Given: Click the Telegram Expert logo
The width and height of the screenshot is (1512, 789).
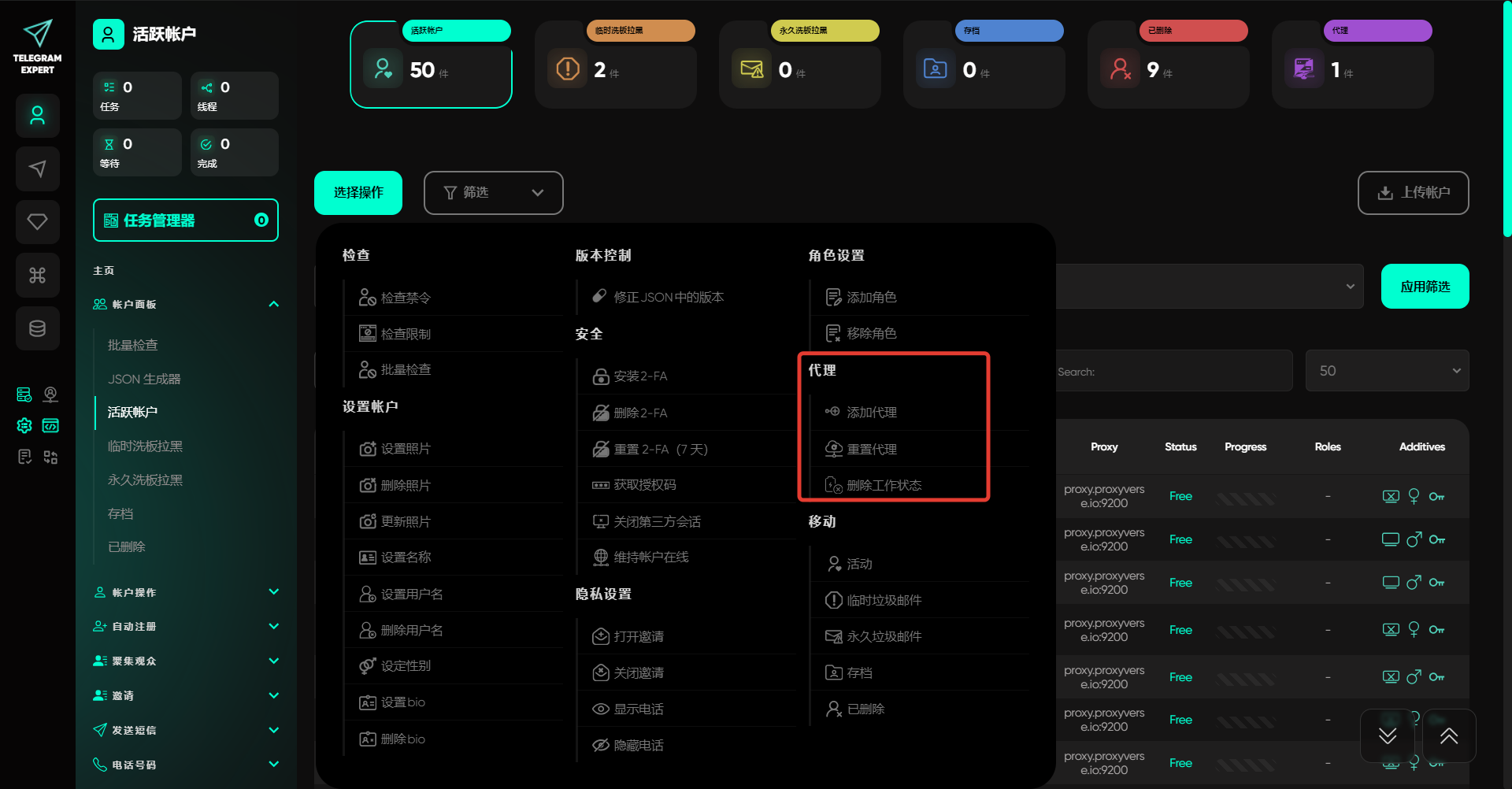Looking at the screenshot, I should pos(38,46).
